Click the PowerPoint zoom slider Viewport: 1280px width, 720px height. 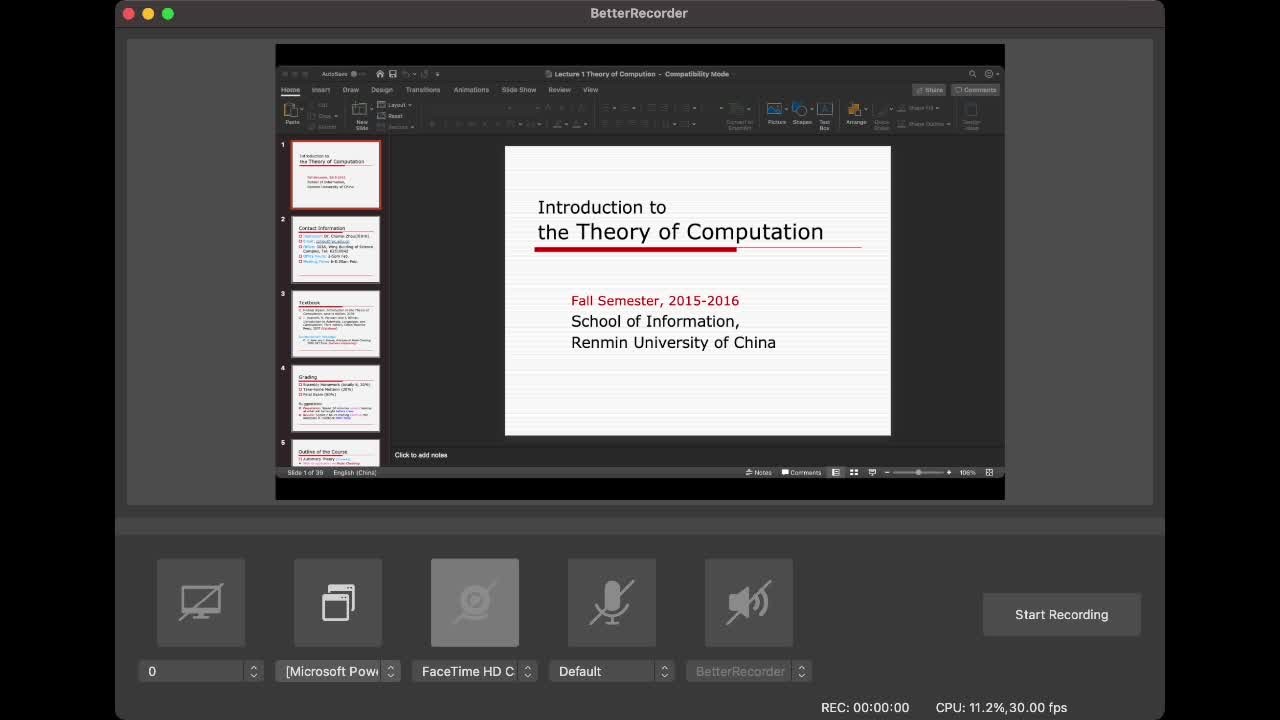coord(918,472)
